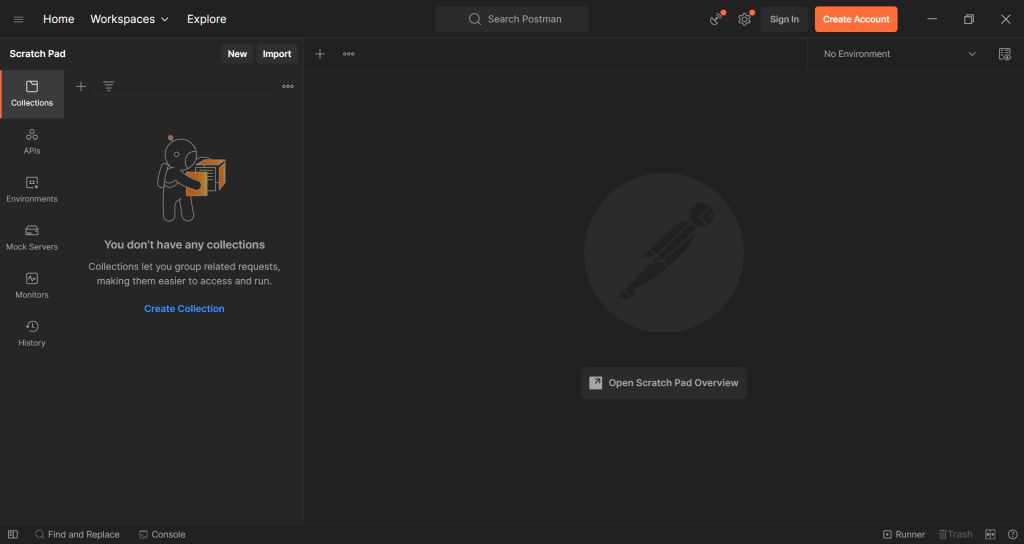Select the History sidebar tab
1024x544 pixels.
click(32, 334)
